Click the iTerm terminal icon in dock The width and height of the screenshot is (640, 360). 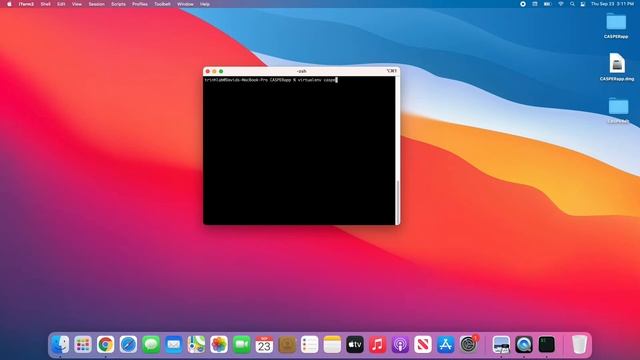click(x=546, y=344)
